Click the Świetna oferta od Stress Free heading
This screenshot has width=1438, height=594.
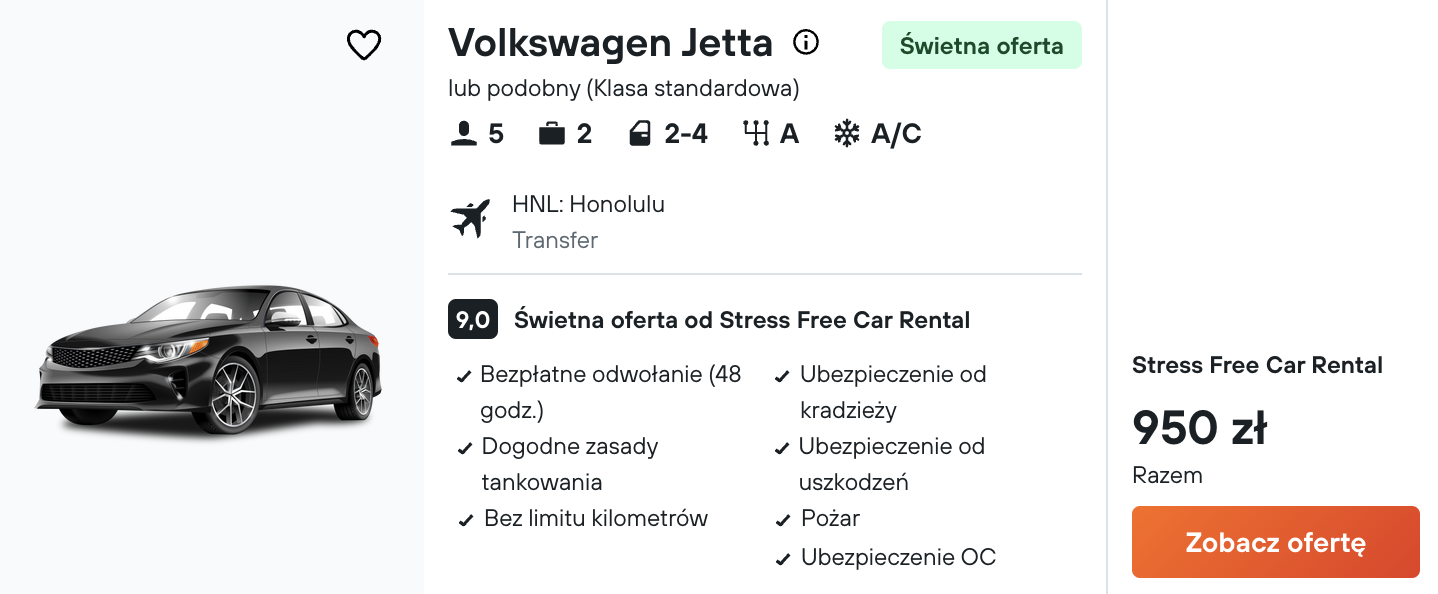tap(742, 320)
